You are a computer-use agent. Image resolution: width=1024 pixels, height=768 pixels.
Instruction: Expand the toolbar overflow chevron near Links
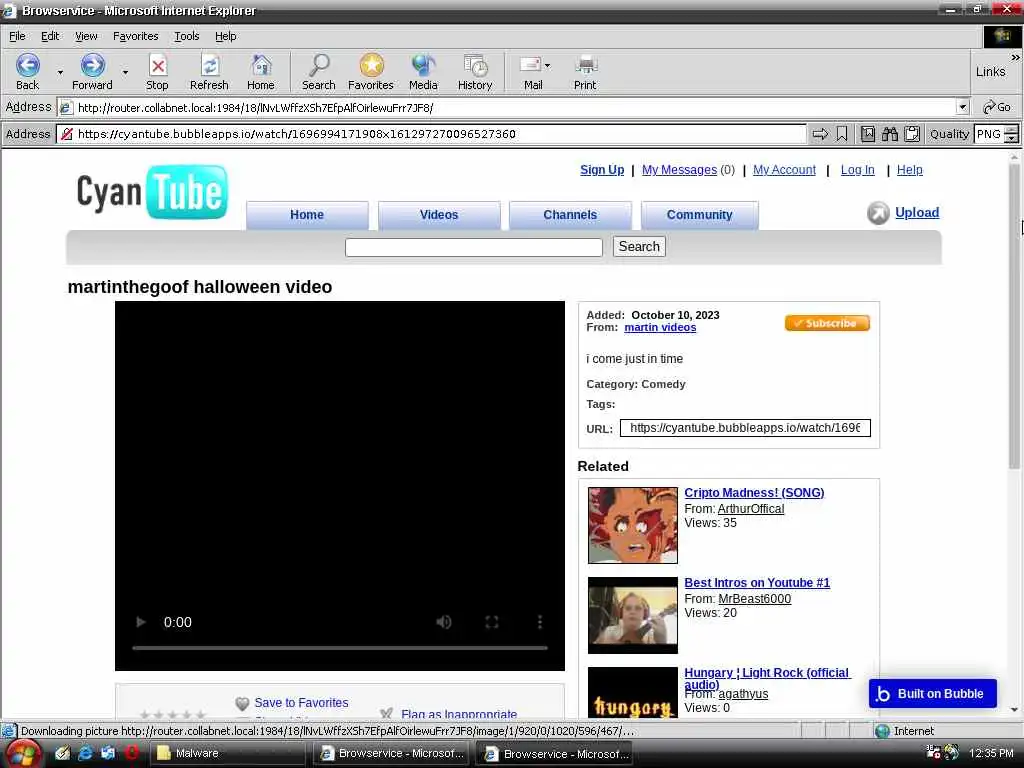click(x=1015, y=57)
